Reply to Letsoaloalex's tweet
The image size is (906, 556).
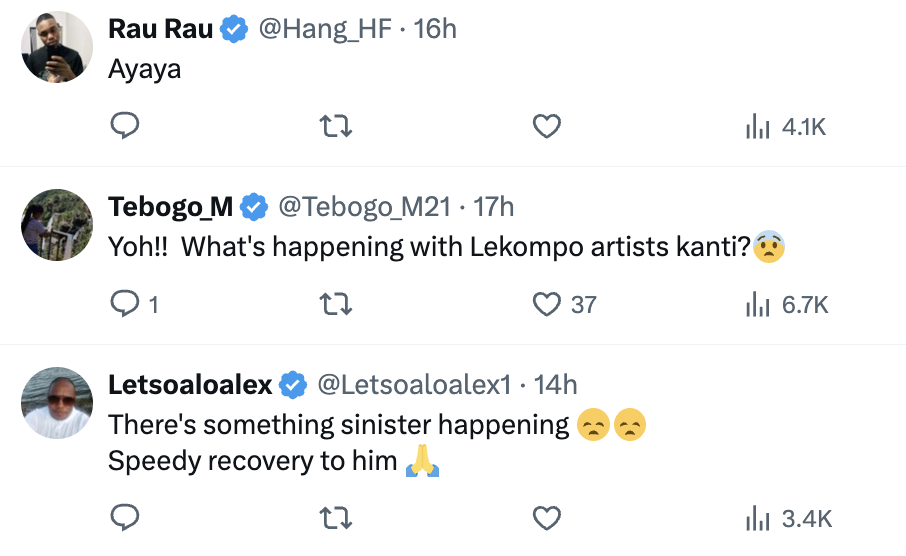click(x=123, y=518)
